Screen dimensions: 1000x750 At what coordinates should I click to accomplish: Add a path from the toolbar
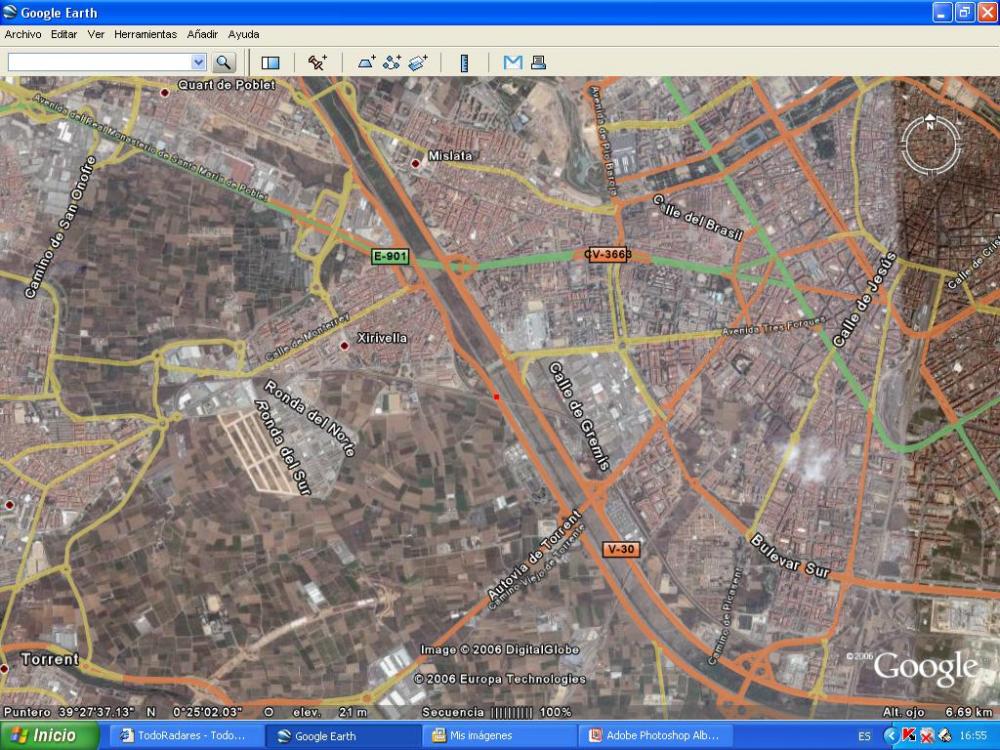[392, 62]
